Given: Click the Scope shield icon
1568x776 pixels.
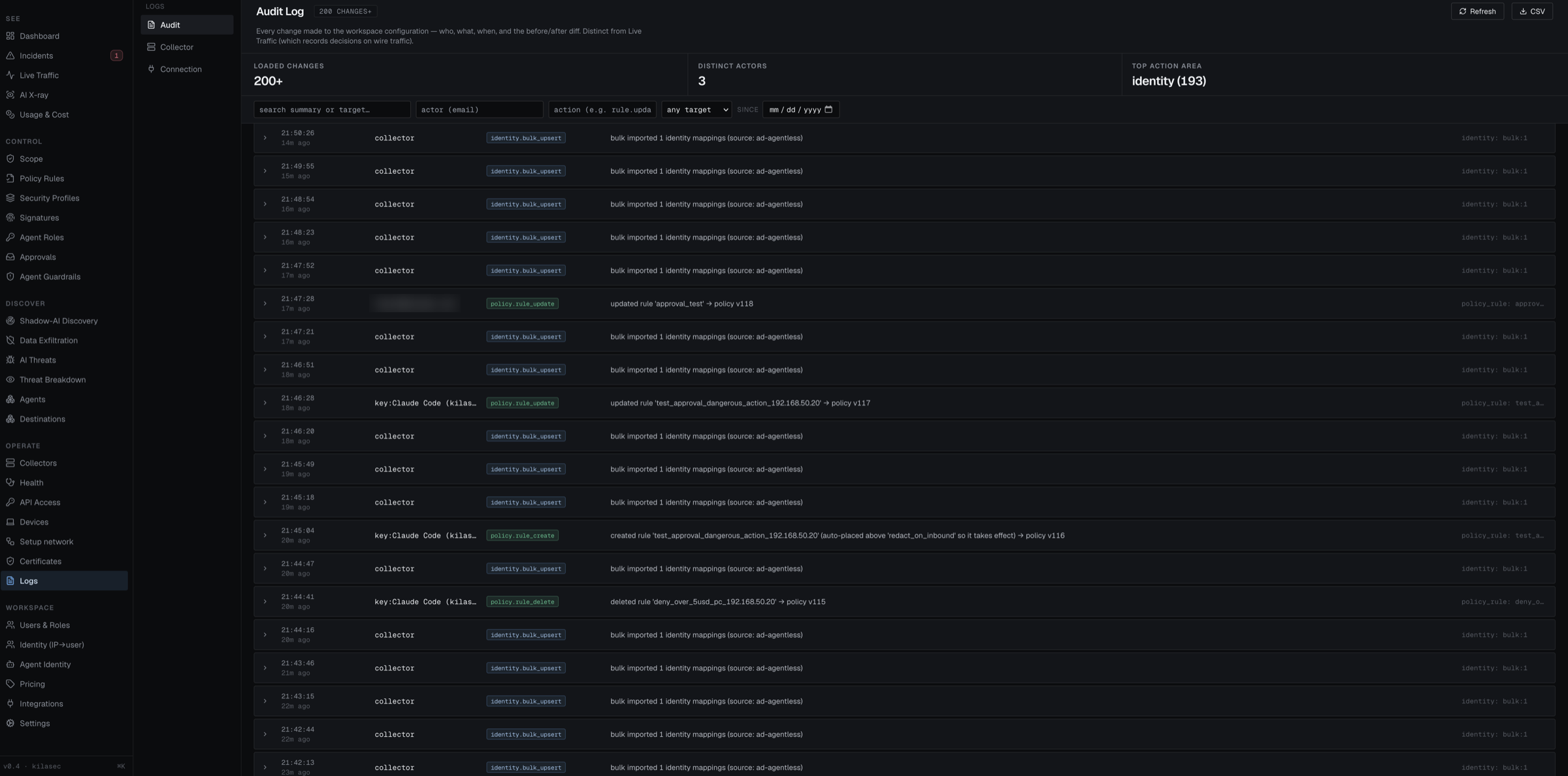Looking at the screenshot, I should click(x=10, y=159).
